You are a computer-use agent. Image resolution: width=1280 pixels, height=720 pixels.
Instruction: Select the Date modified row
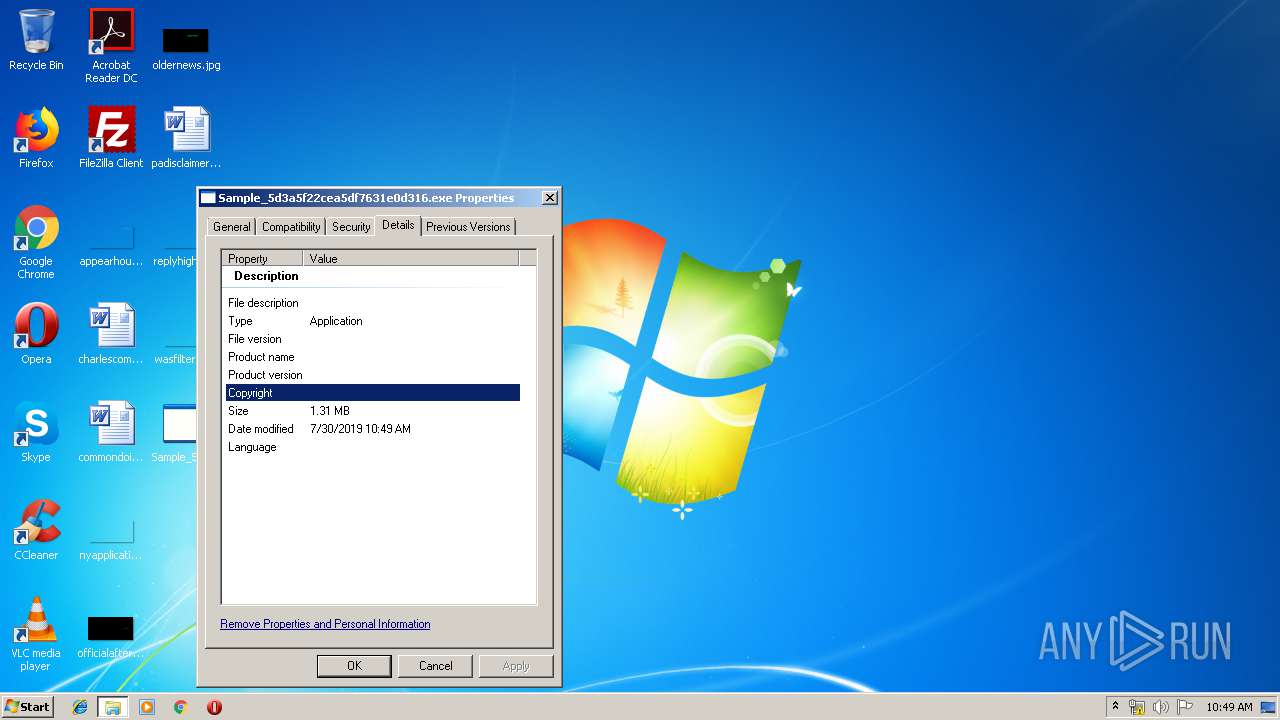tap(373, 429)
